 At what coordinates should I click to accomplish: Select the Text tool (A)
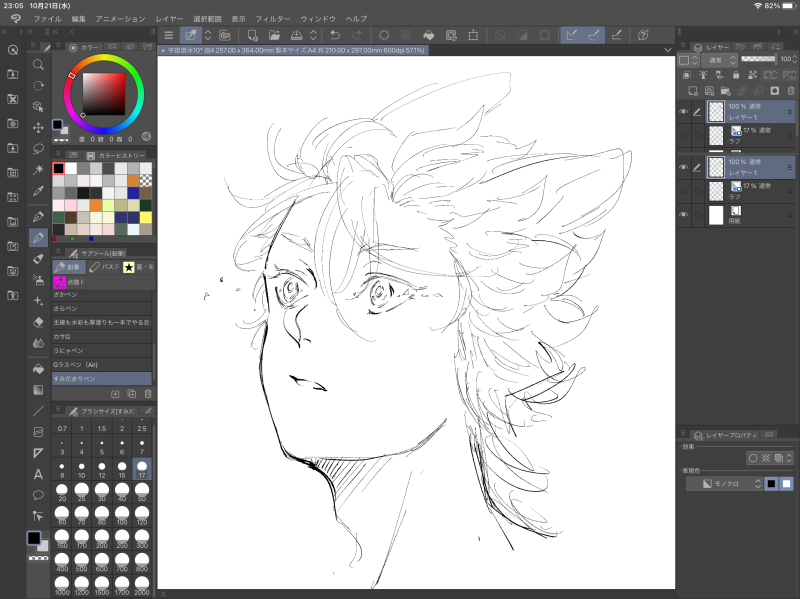click(38, 474)
